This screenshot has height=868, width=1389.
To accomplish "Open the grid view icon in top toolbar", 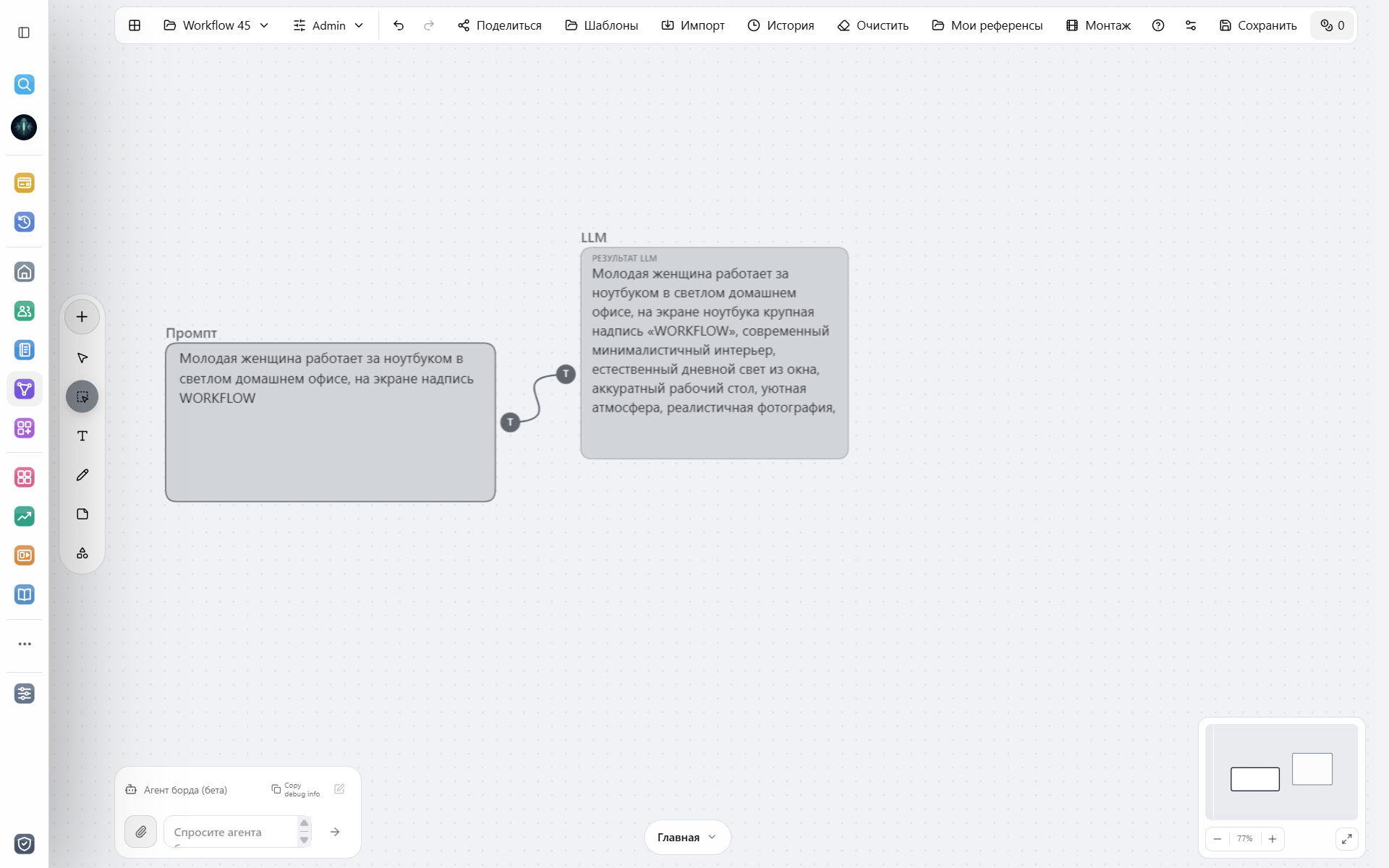I will [135, 25].
